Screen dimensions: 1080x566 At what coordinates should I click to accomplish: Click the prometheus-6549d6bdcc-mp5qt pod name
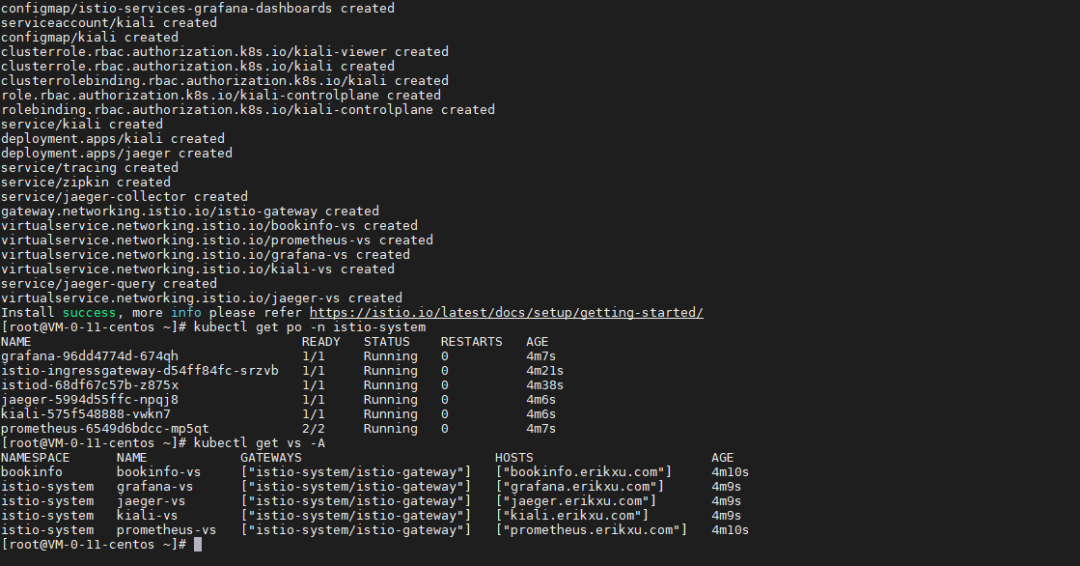tap(105, 429)
